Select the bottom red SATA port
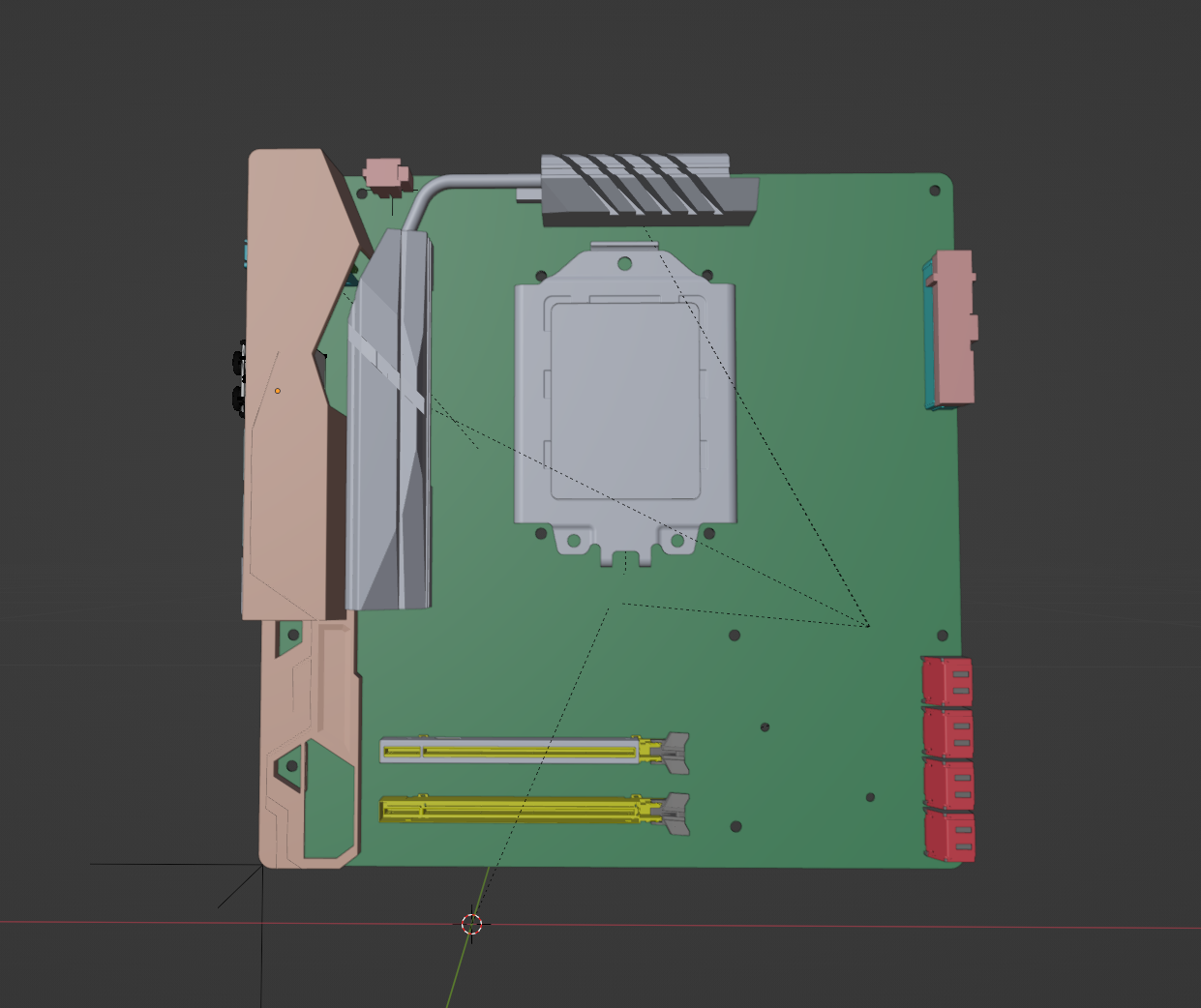This screenshot has width=1201, height=1008. coord(949,837)
